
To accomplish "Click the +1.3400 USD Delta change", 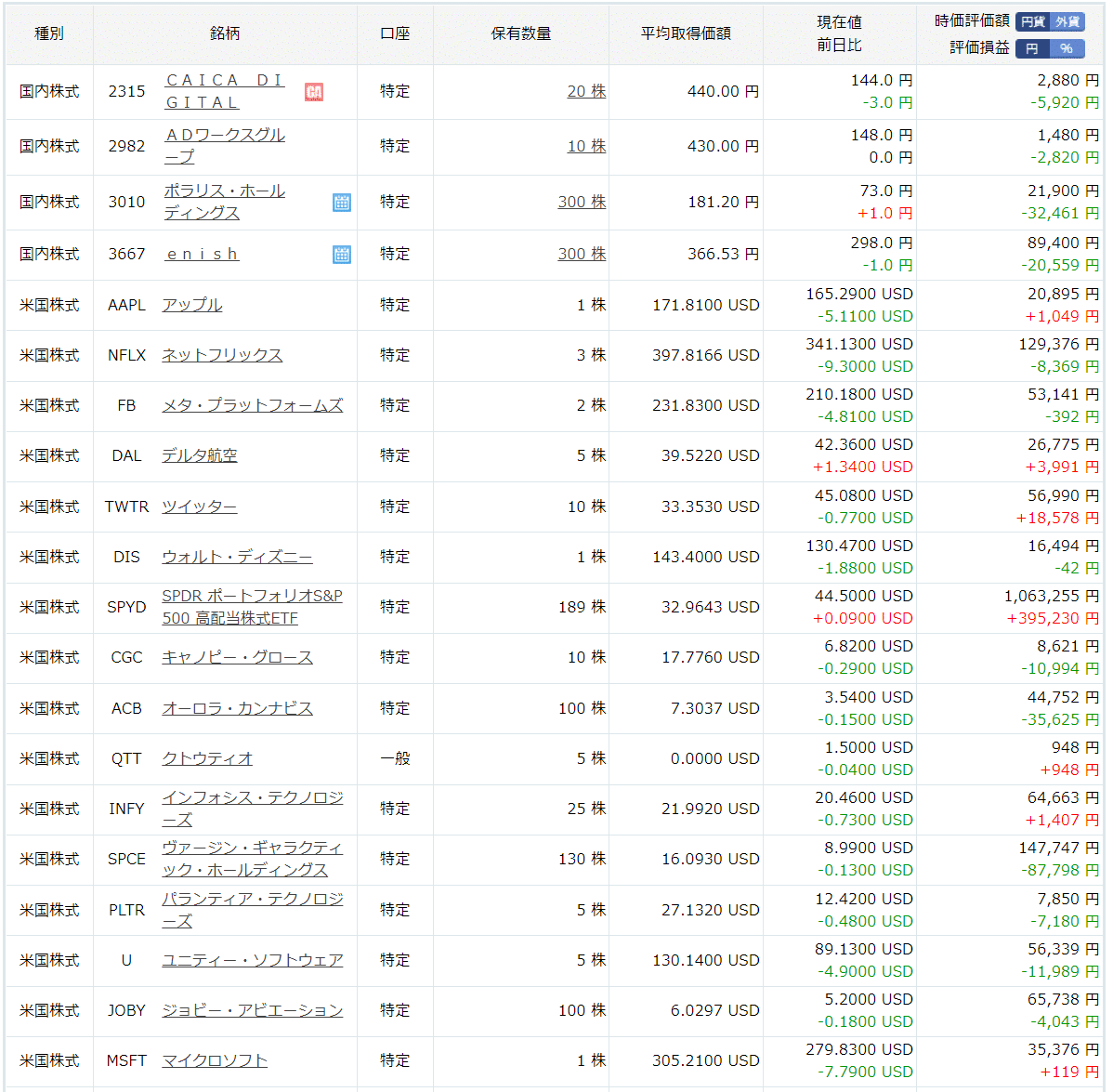I will [862, 467].
